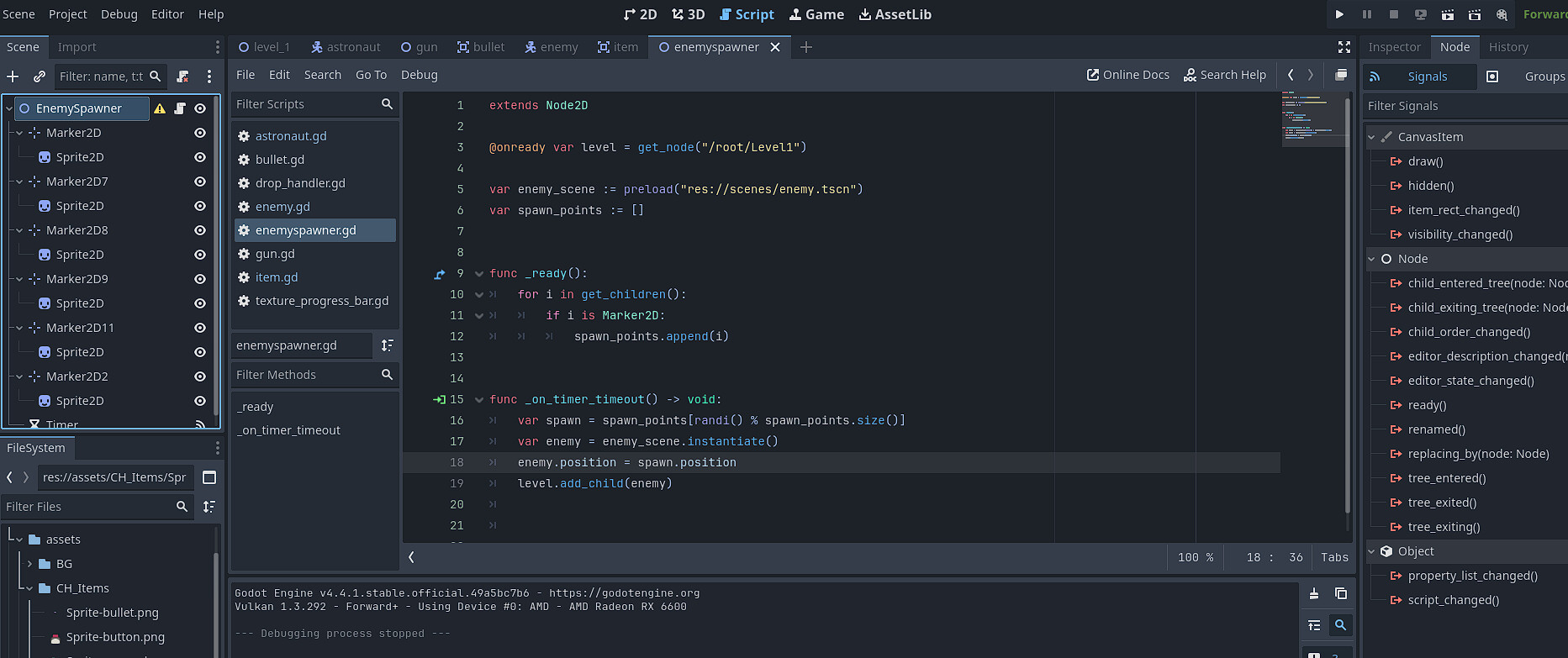Fold the _ready function at line 9
The image size is (1568, 658).
tap(479, 274)
